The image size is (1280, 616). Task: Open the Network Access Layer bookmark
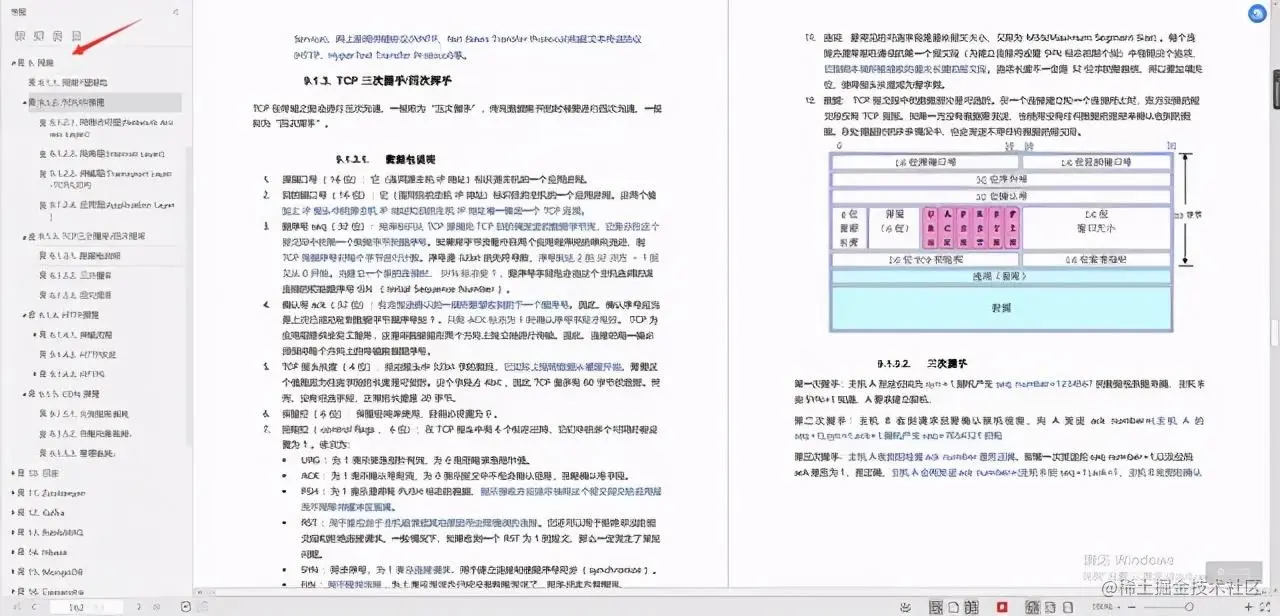click(105, 127)
